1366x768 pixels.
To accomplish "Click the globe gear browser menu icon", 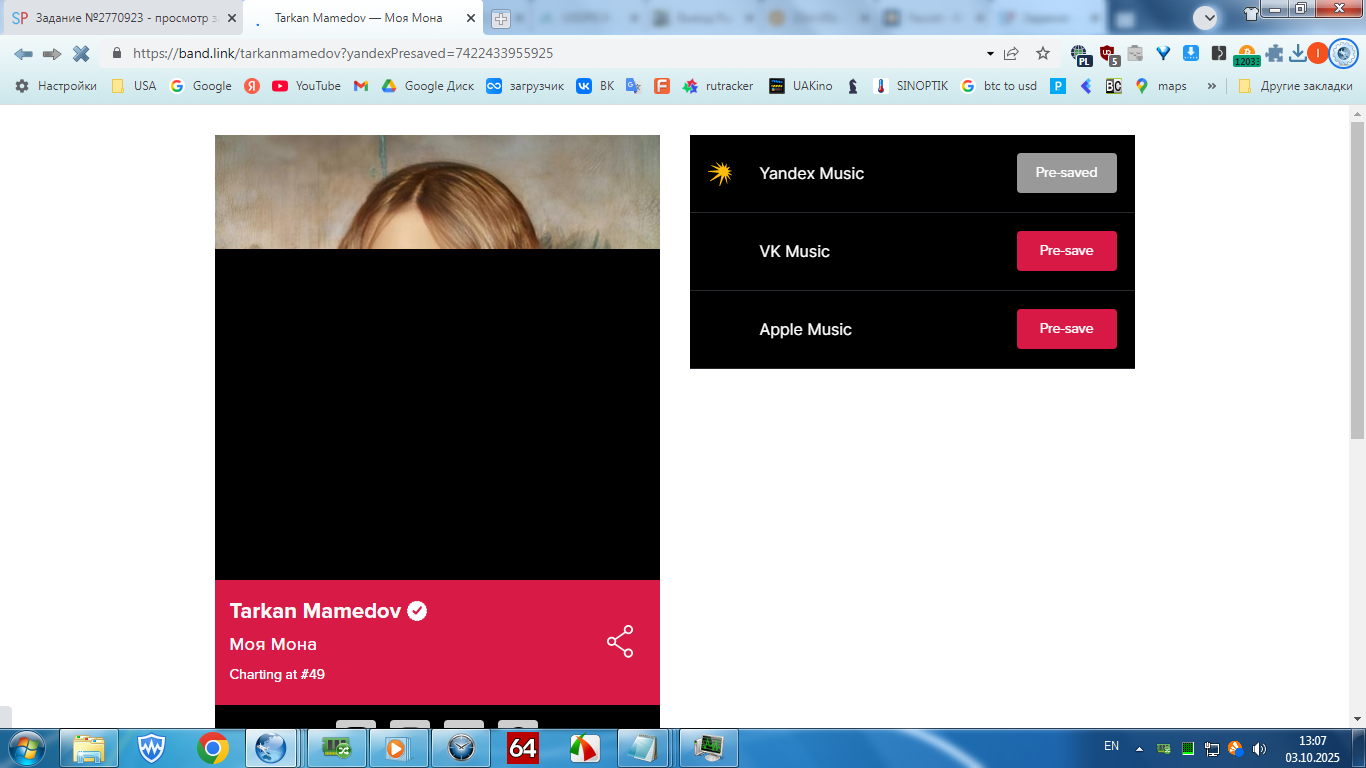I will [1344, 53].
